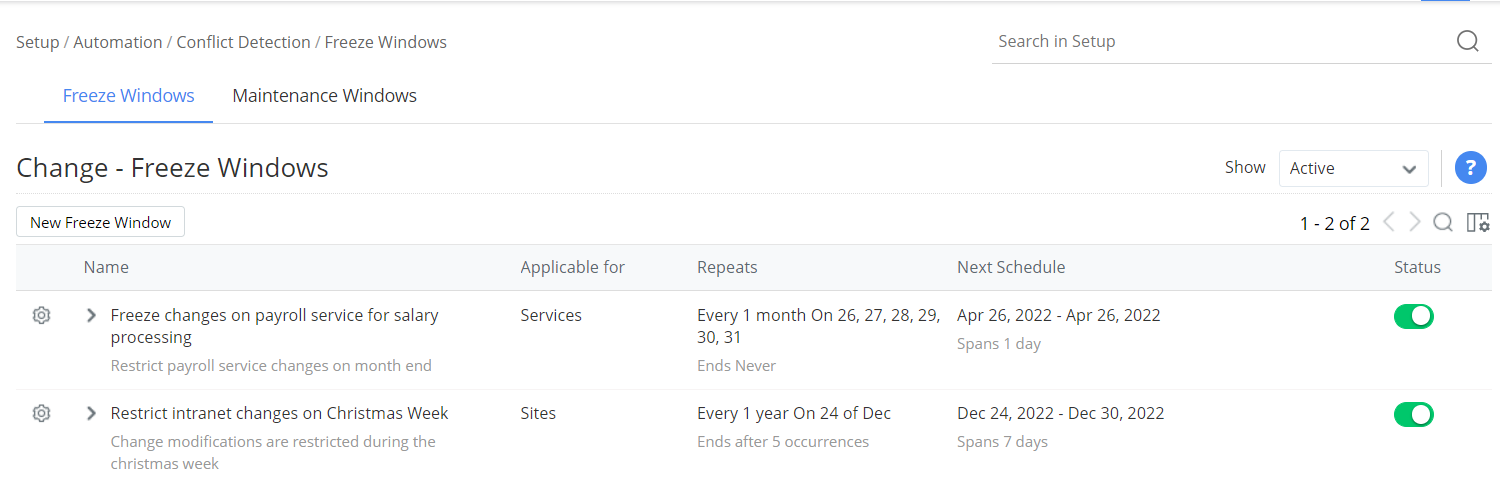Screen dimensions: 1500x486
Task: Disable the payroll service freeze window status
Action: [x=1413, y=316]
